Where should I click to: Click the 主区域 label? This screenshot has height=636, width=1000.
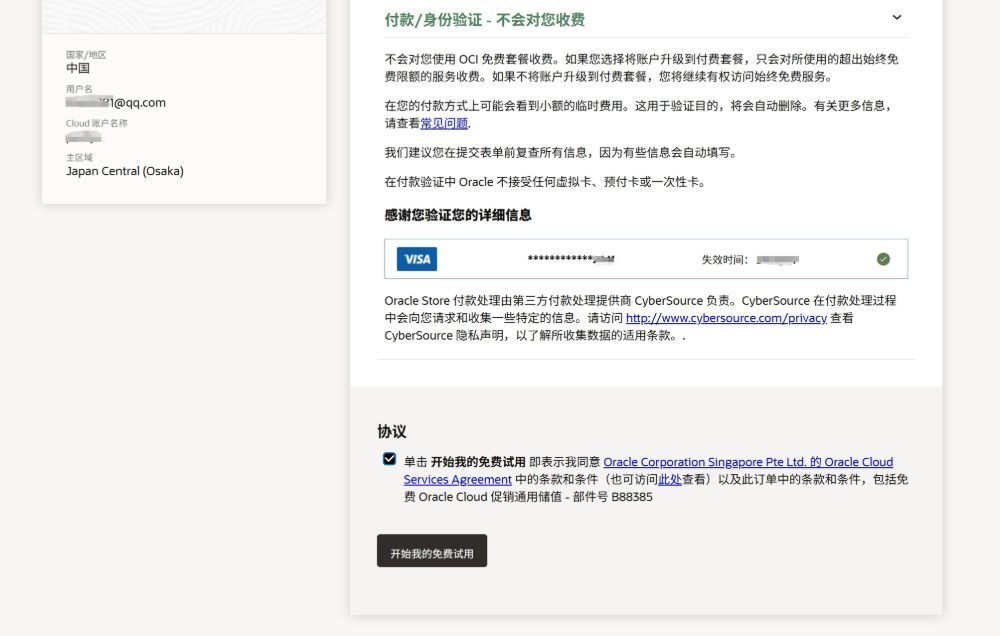[x=79, y=157]
